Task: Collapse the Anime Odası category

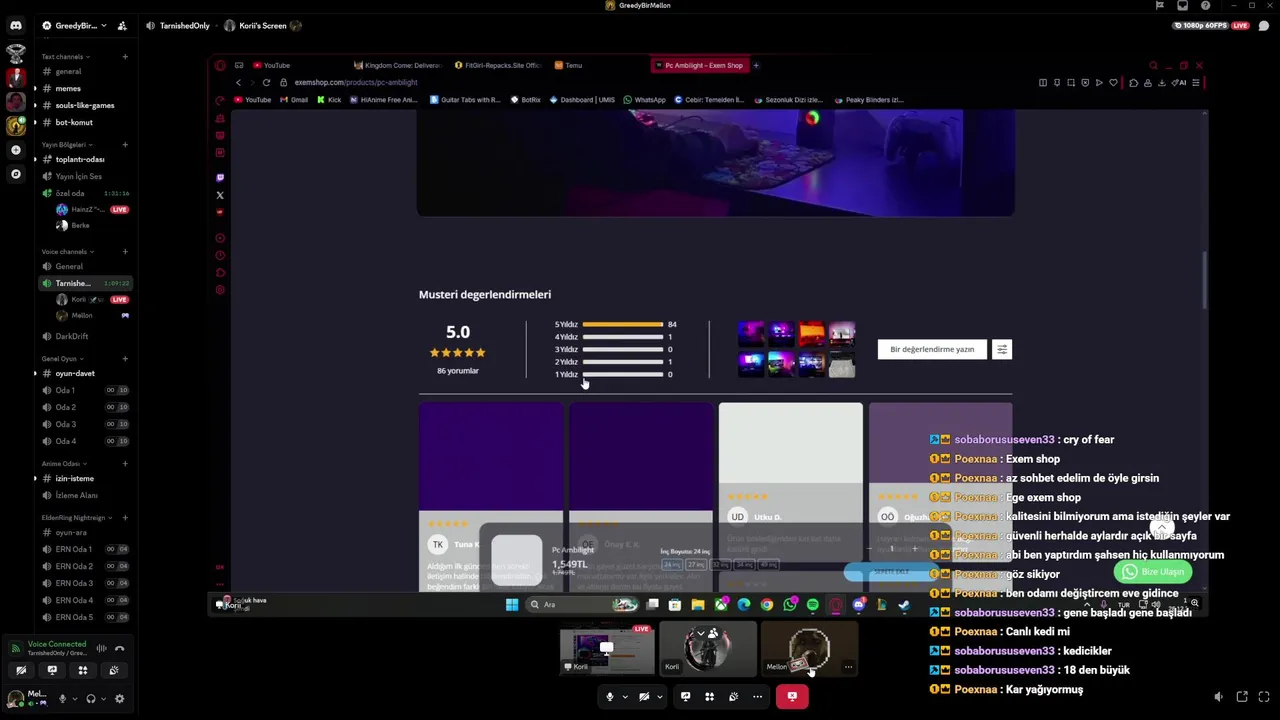Action: tap(63, 463)
